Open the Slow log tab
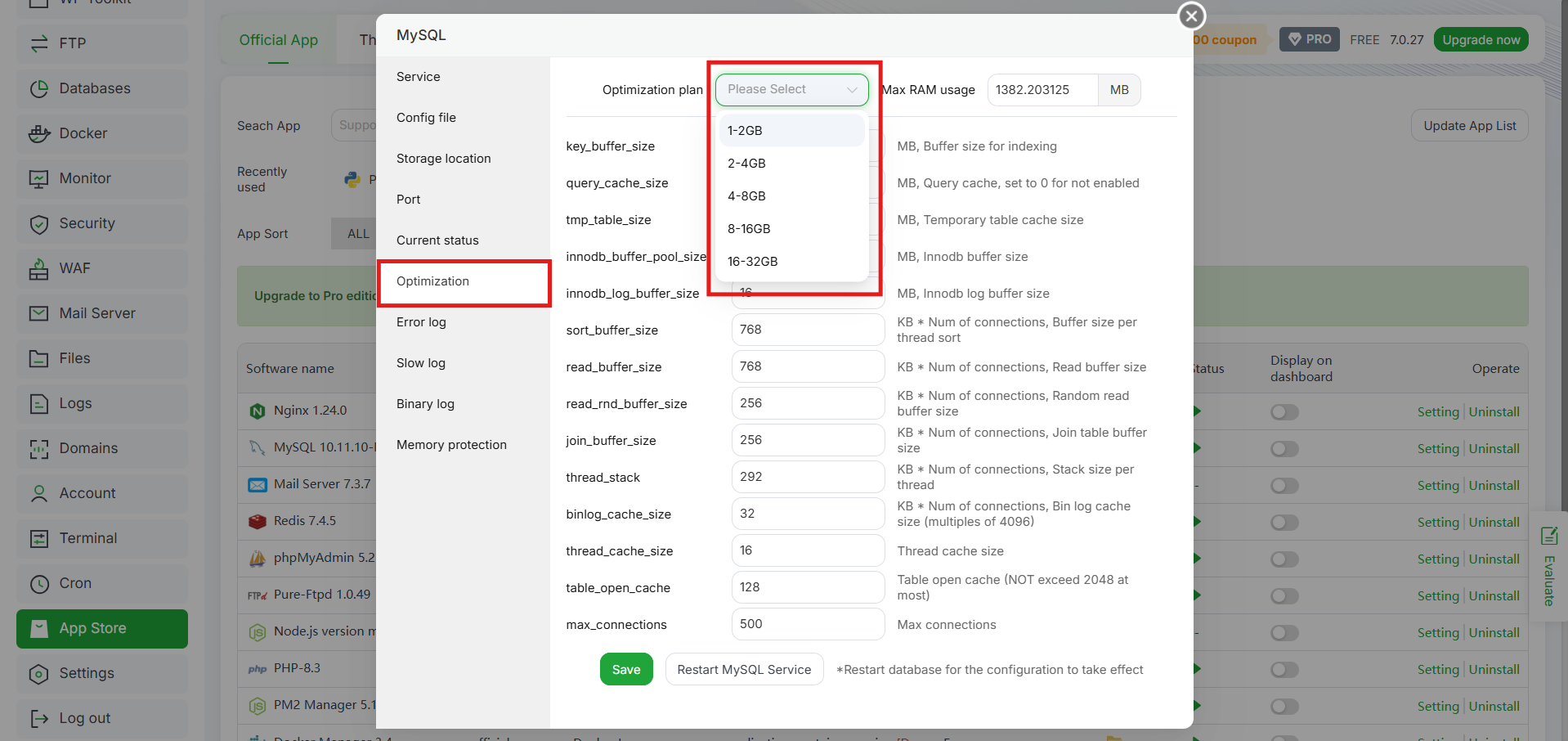Screen dimensions: 1568x741 [463, 363]
